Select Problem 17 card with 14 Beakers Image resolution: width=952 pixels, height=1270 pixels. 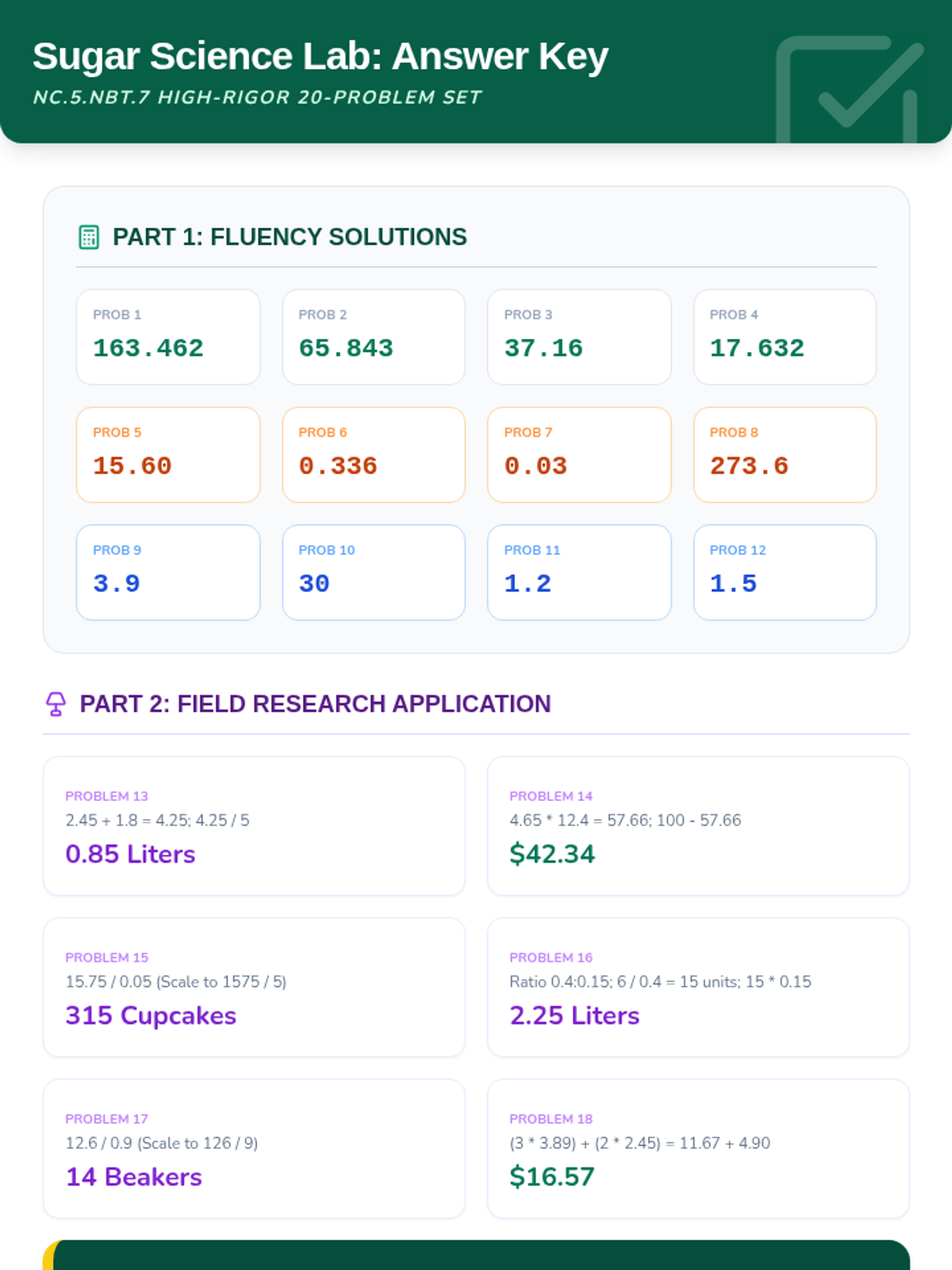click(x=254, y=1149)
